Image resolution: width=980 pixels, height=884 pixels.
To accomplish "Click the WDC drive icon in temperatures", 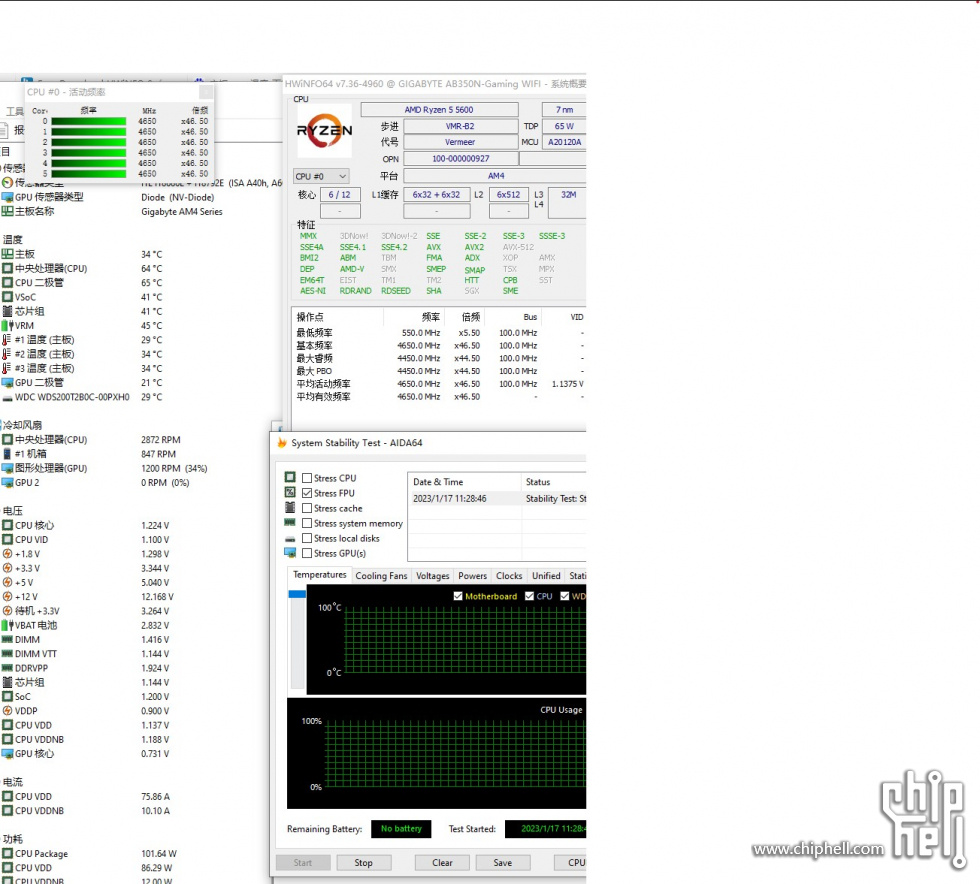I will coord(8,398).
